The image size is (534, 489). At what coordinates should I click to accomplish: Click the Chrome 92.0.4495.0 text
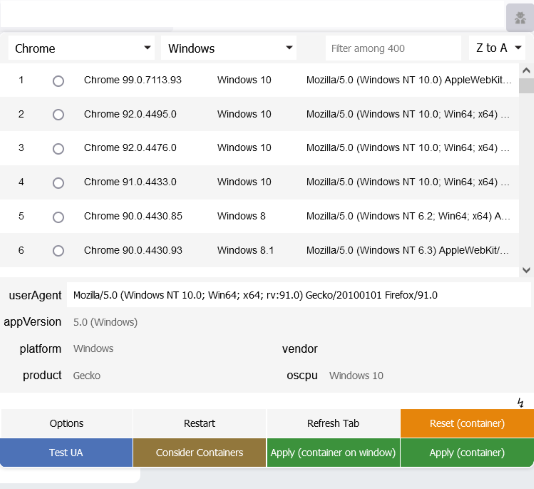click(130, 114)
